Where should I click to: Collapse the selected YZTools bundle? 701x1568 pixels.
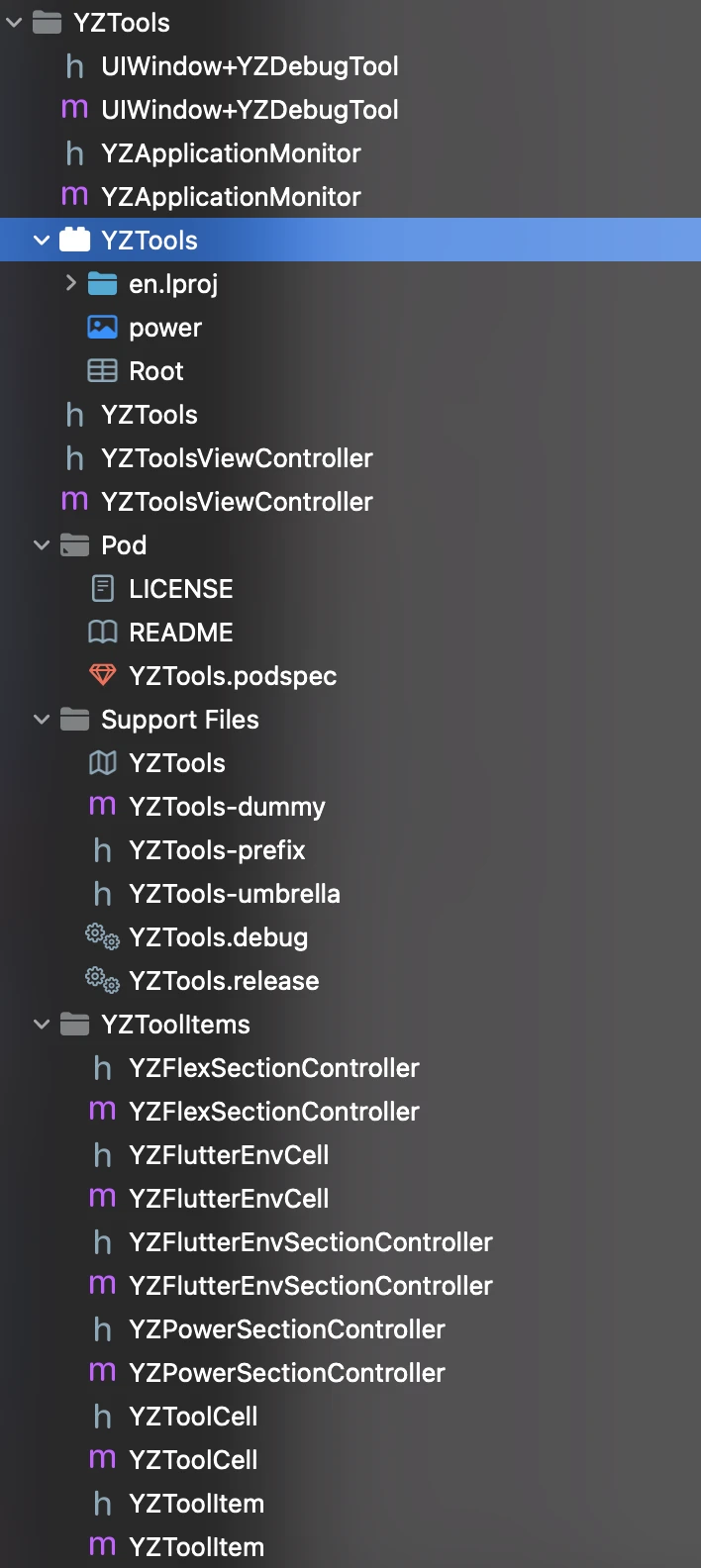[42, 241]
